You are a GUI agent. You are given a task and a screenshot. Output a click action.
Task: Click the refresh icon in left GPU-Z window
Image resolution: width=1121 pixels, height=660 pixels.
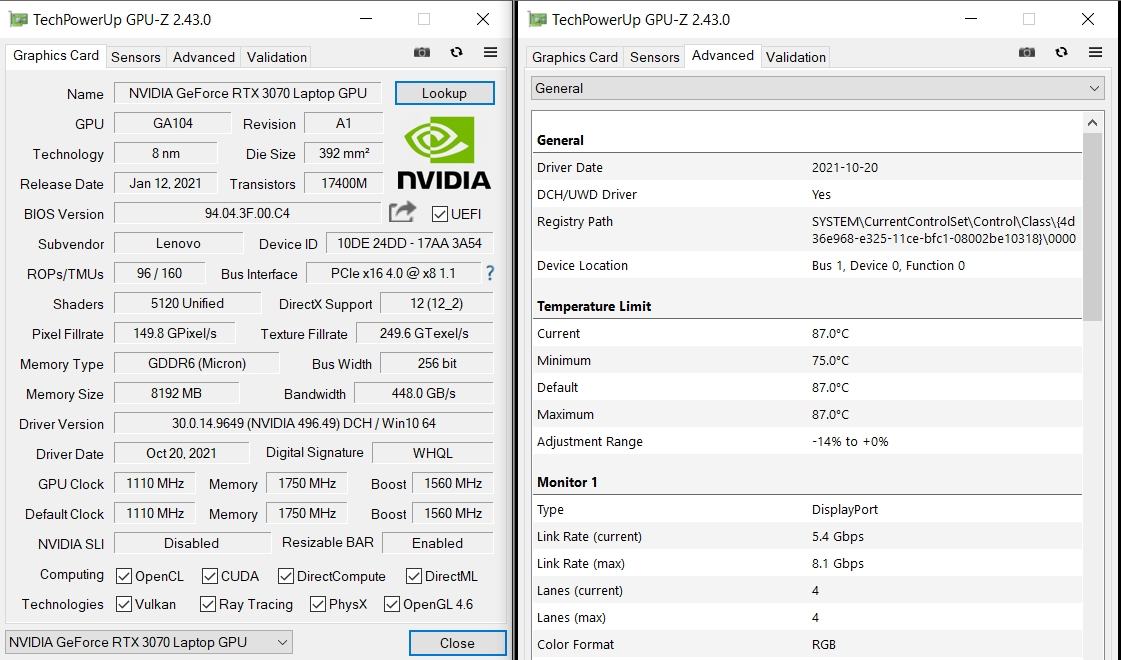point(456,52)
